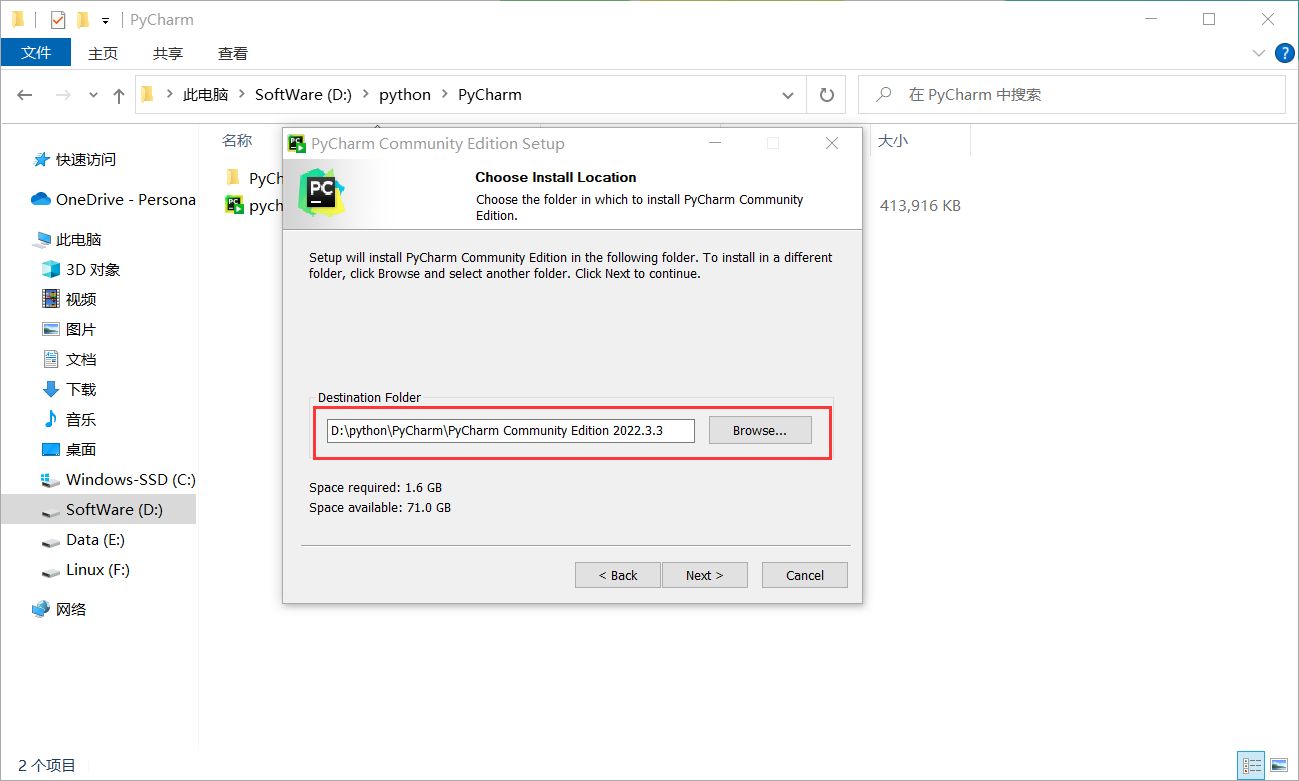Click the Destination Folder path field
Screen dimensions: 1299x781
pos(511,430)
